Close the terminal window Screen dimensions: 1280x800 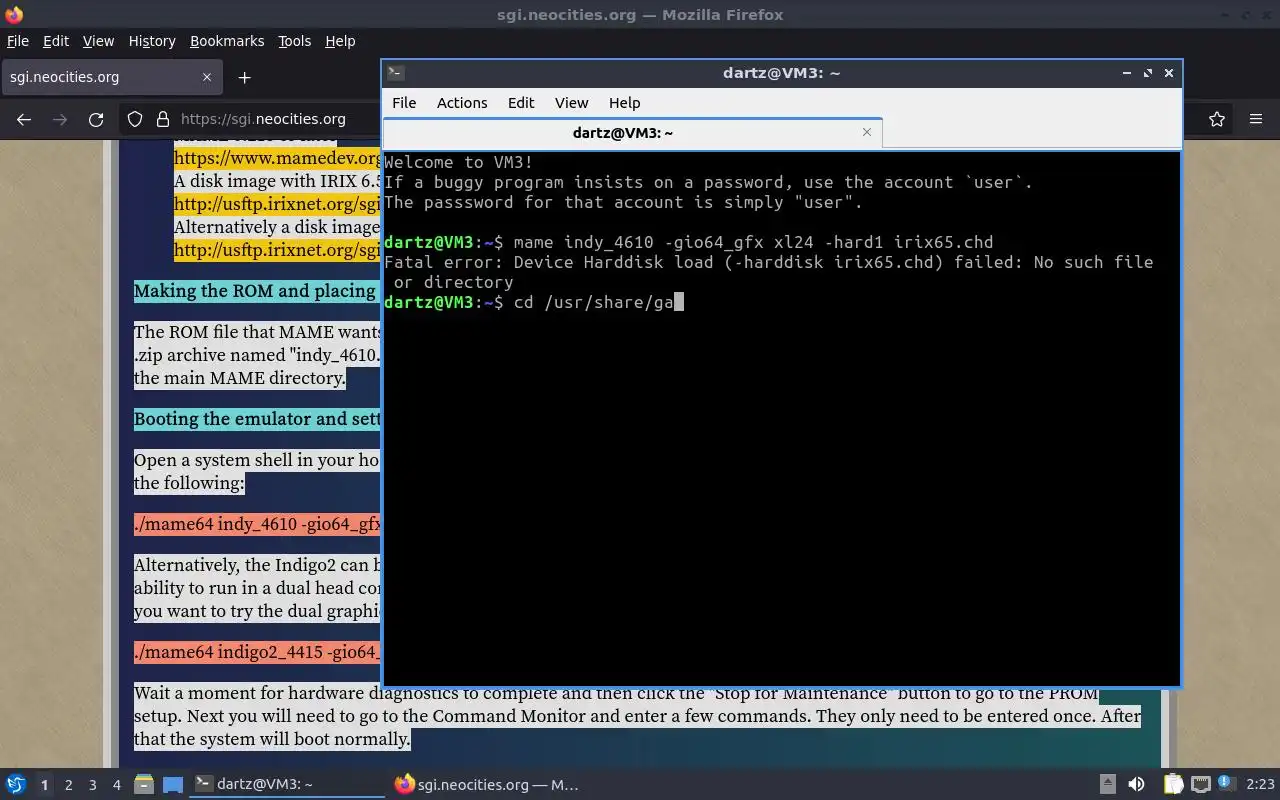click(x=1168, y=73)
